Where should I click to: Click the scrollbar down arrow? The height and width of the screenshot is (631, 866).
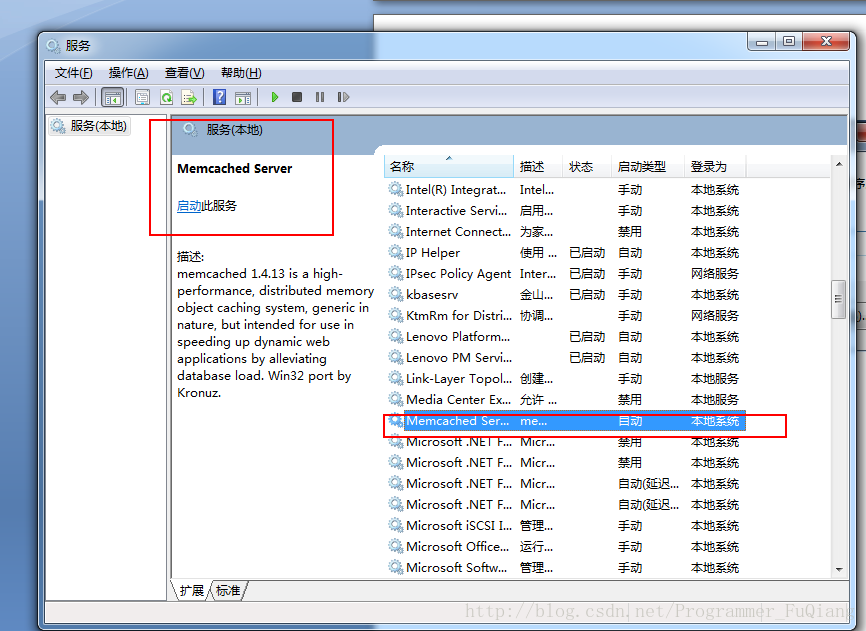tap(839, 569)
